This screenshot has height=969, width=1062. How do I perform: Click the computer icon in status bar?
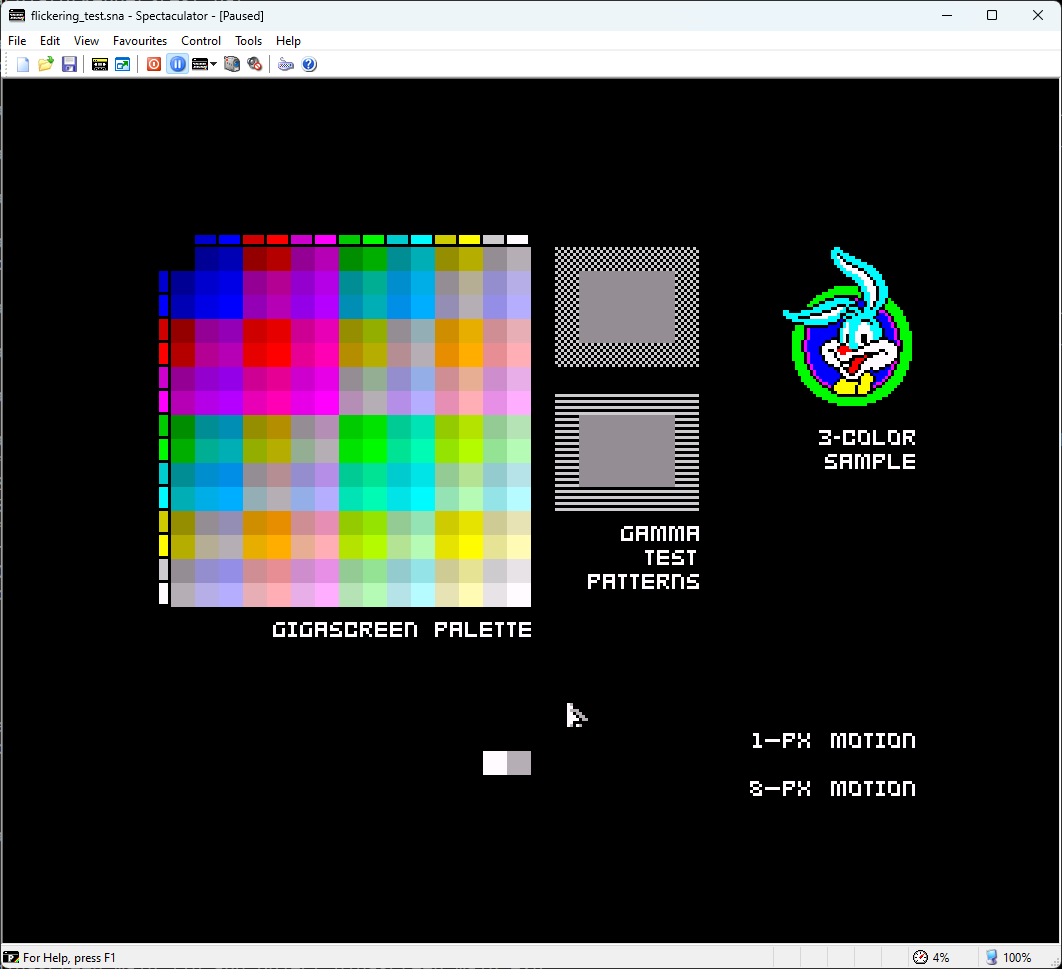[992, 957]
